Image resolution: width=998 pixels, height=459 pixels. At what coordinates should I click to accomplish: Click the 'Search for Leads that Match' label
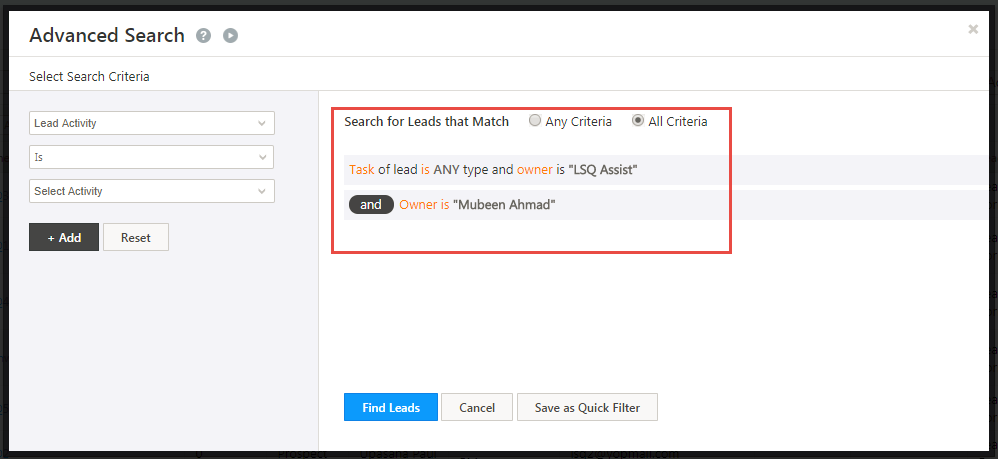point(426,122)
